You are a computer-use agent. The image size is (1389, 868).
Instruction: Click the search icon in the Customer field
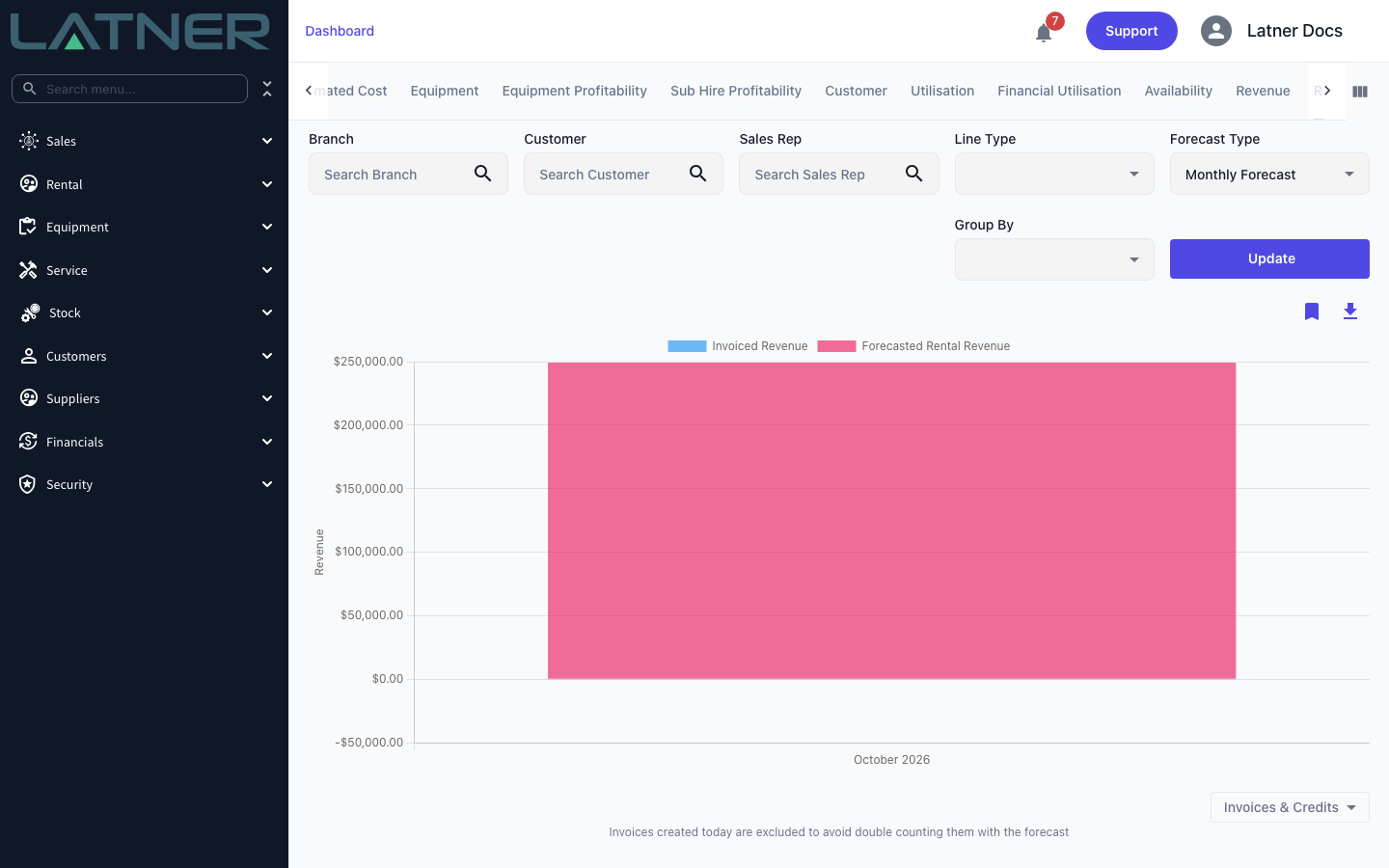(x=698, y=174)
